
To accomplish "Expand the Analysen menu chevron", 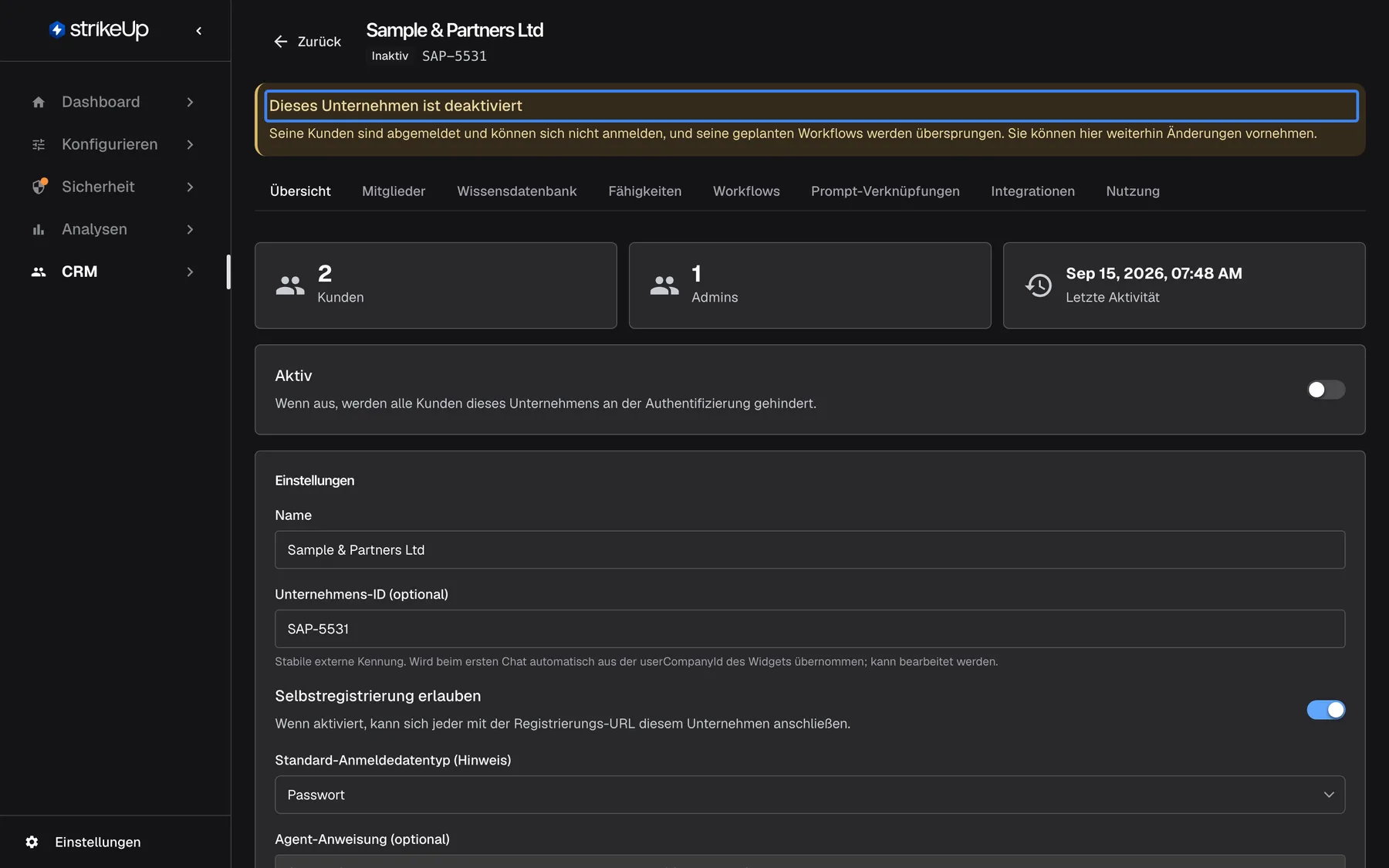I will coord(190,229).
